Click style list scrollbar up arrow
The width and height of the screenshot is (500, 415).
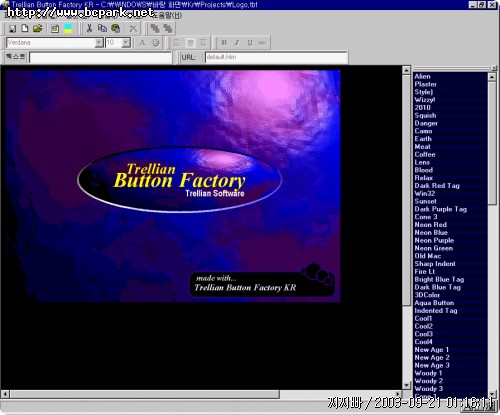pyautogui.click(x=492, y=77)
